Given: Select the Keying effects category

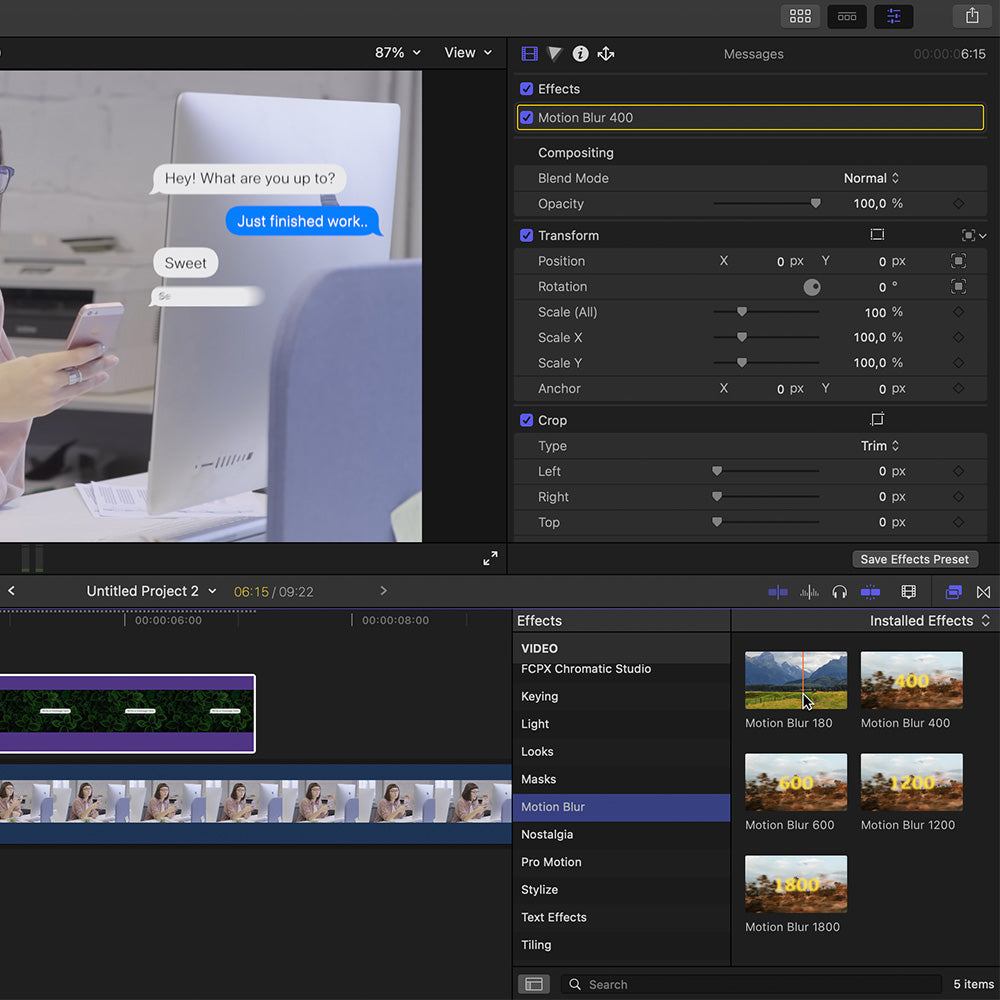Looking at the screenshot, I should point(540,697).
